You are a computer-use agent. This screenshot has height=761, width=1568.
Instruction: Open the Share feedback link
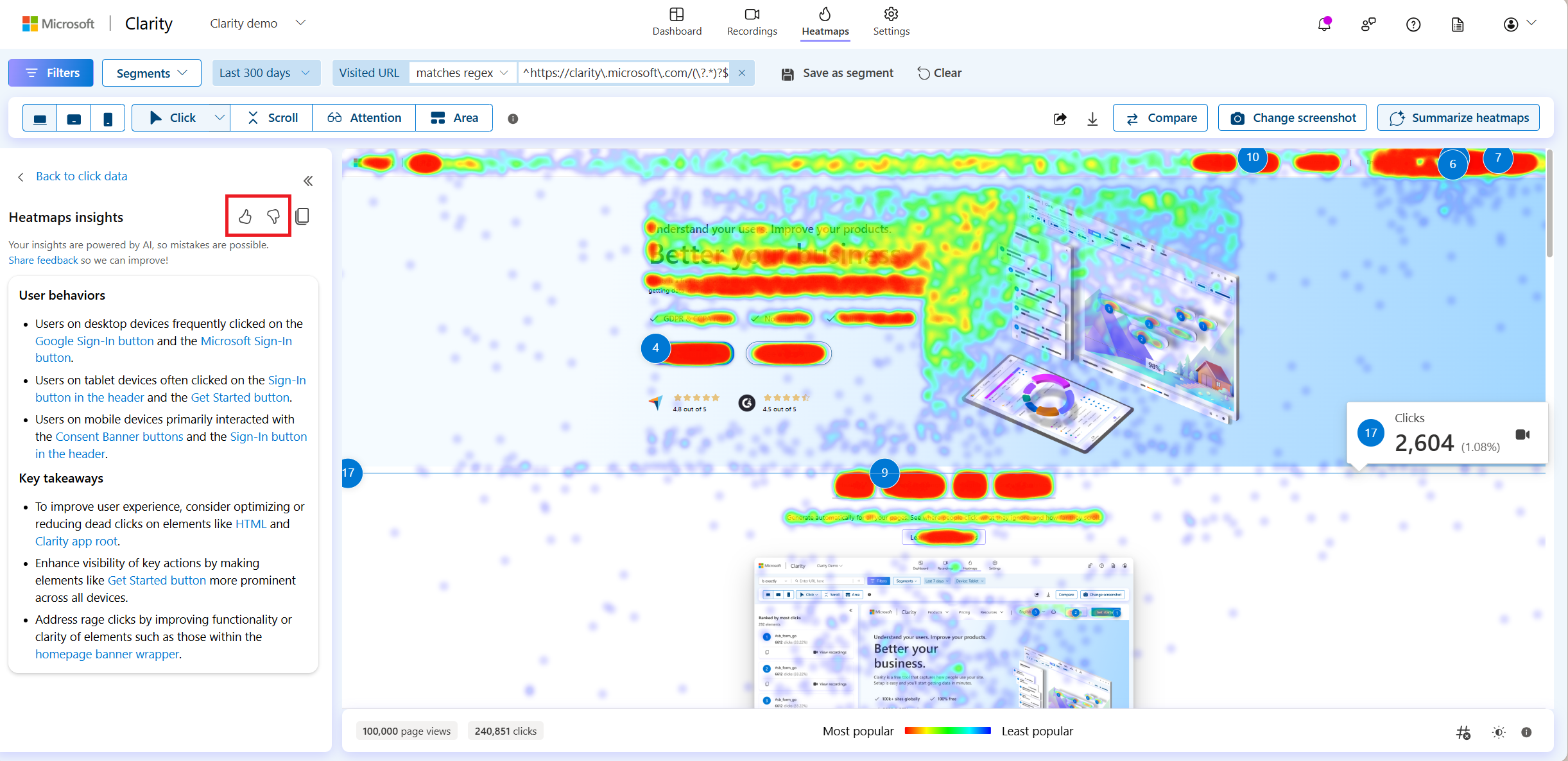(43, 261)
